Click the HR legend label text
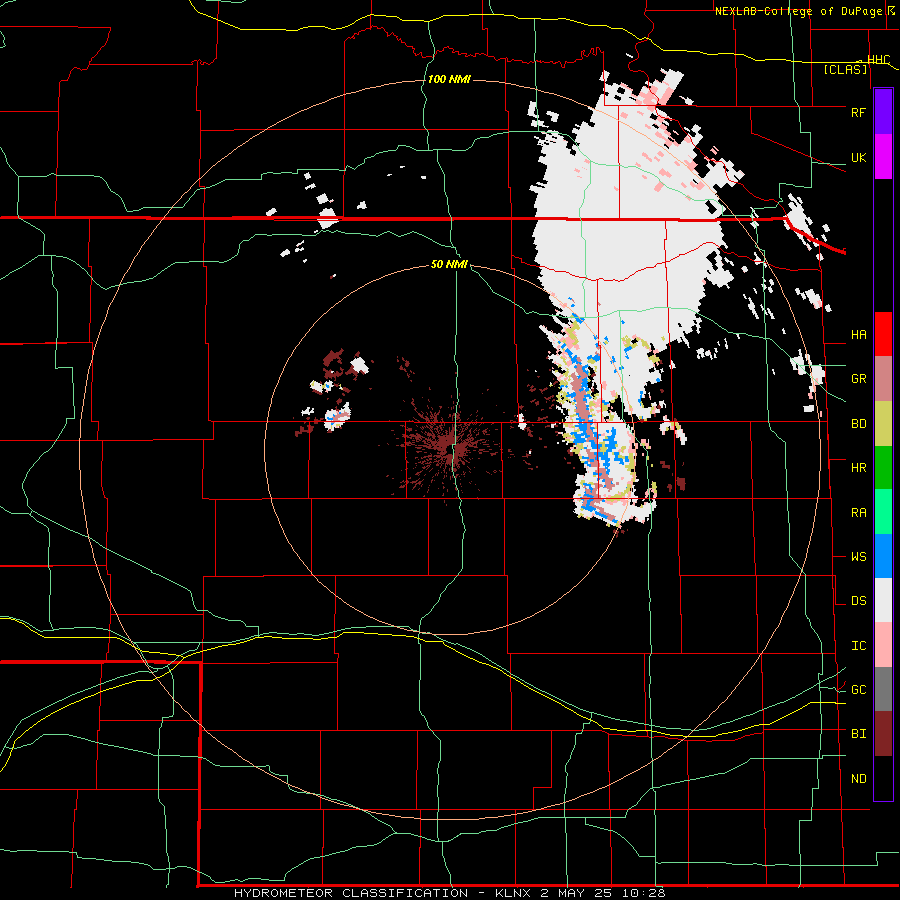 (858, 468)
